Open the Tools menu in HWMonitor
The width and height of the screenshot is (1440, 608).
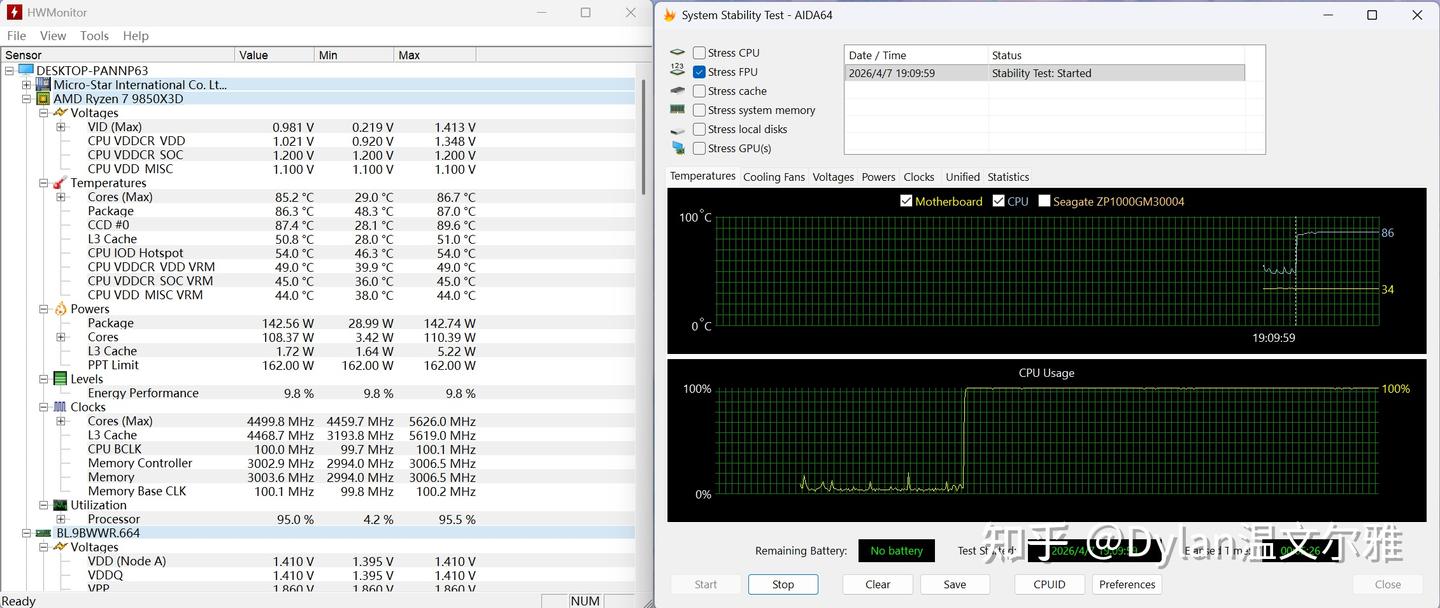click(x=94, y=36)
